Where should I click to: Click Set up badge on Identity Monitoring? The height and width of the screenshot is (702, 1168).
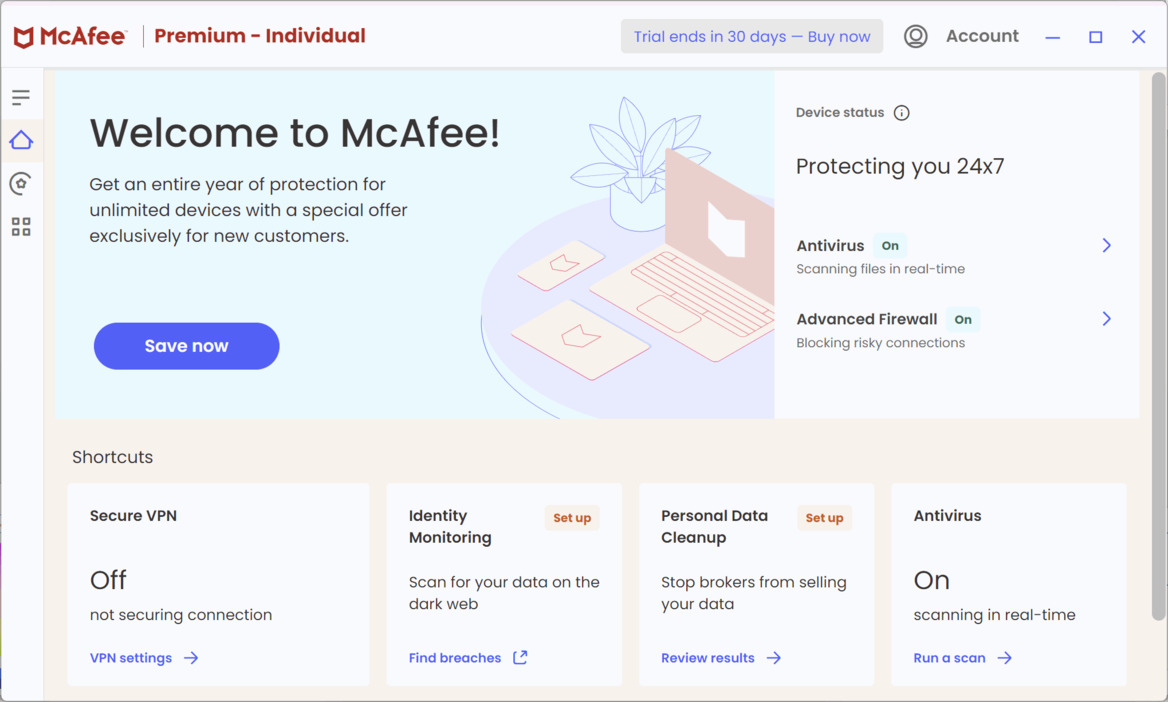[x=572, y=518]
